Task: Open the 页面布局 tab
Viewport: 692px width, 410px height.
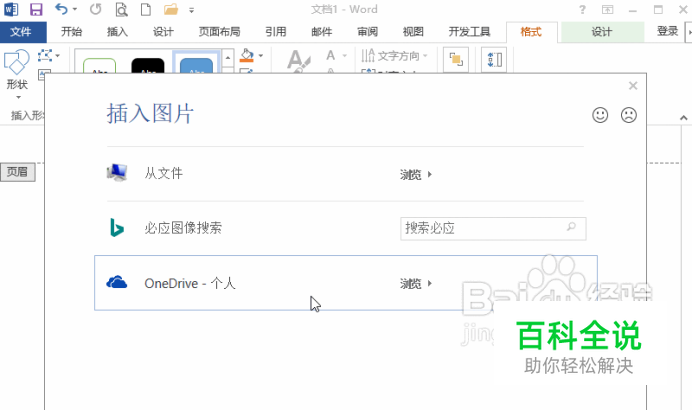Action: click(219, 32)
